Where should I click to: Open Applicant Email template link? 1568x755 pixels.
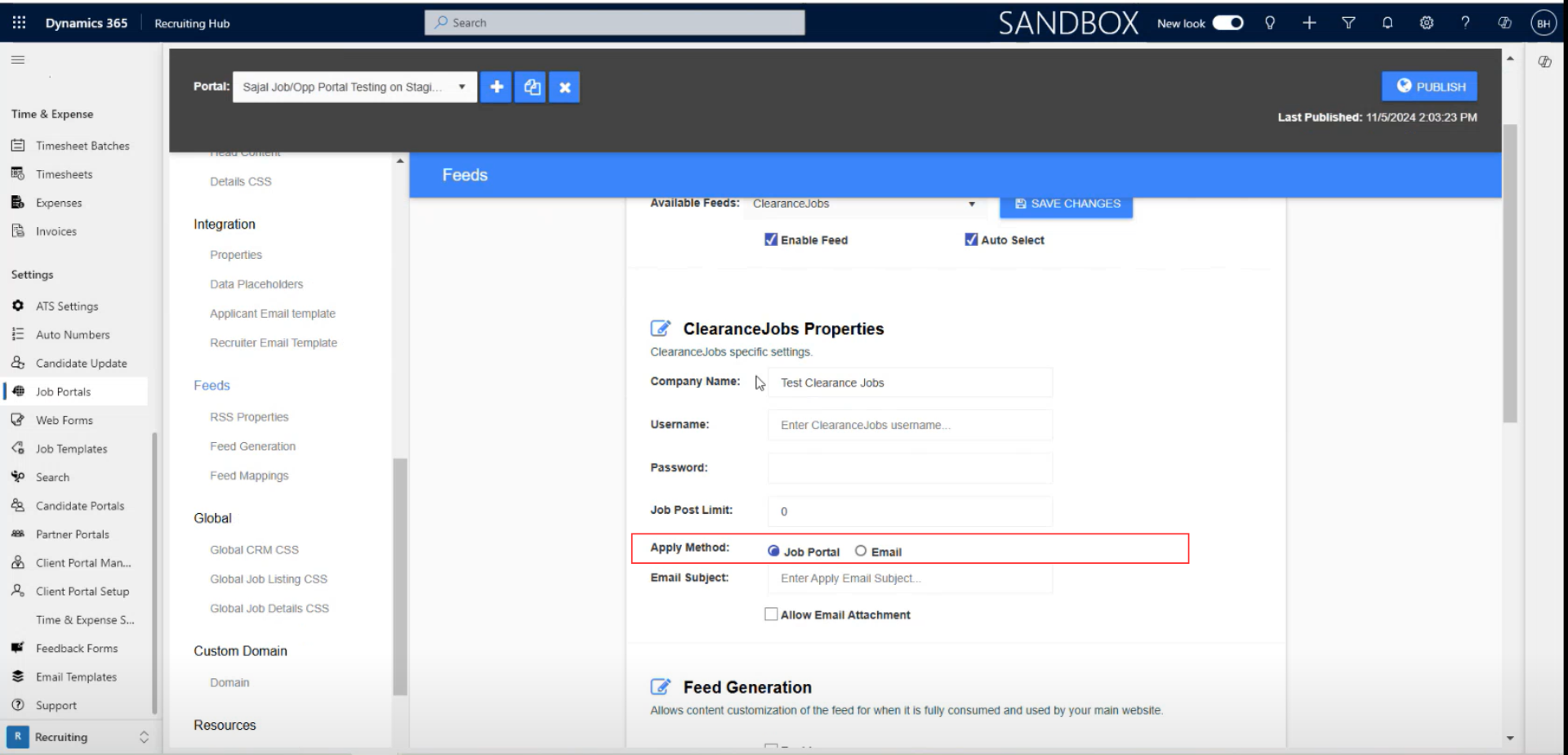(x=273, y=314)
